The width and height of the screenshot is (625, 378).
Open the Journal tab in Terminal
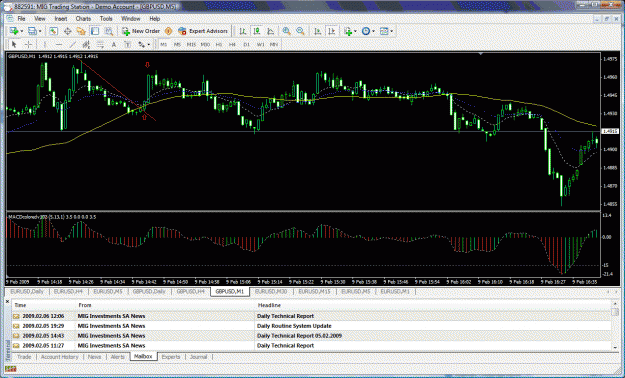coord(199,357)
